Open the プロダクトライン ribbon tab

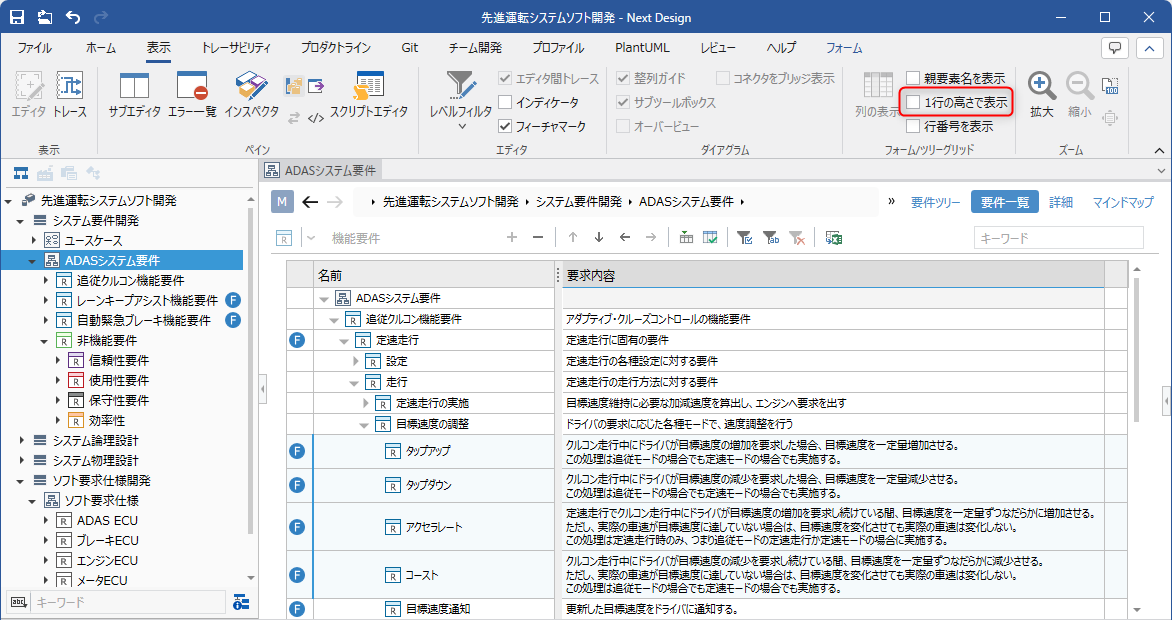tap(336, 48)
